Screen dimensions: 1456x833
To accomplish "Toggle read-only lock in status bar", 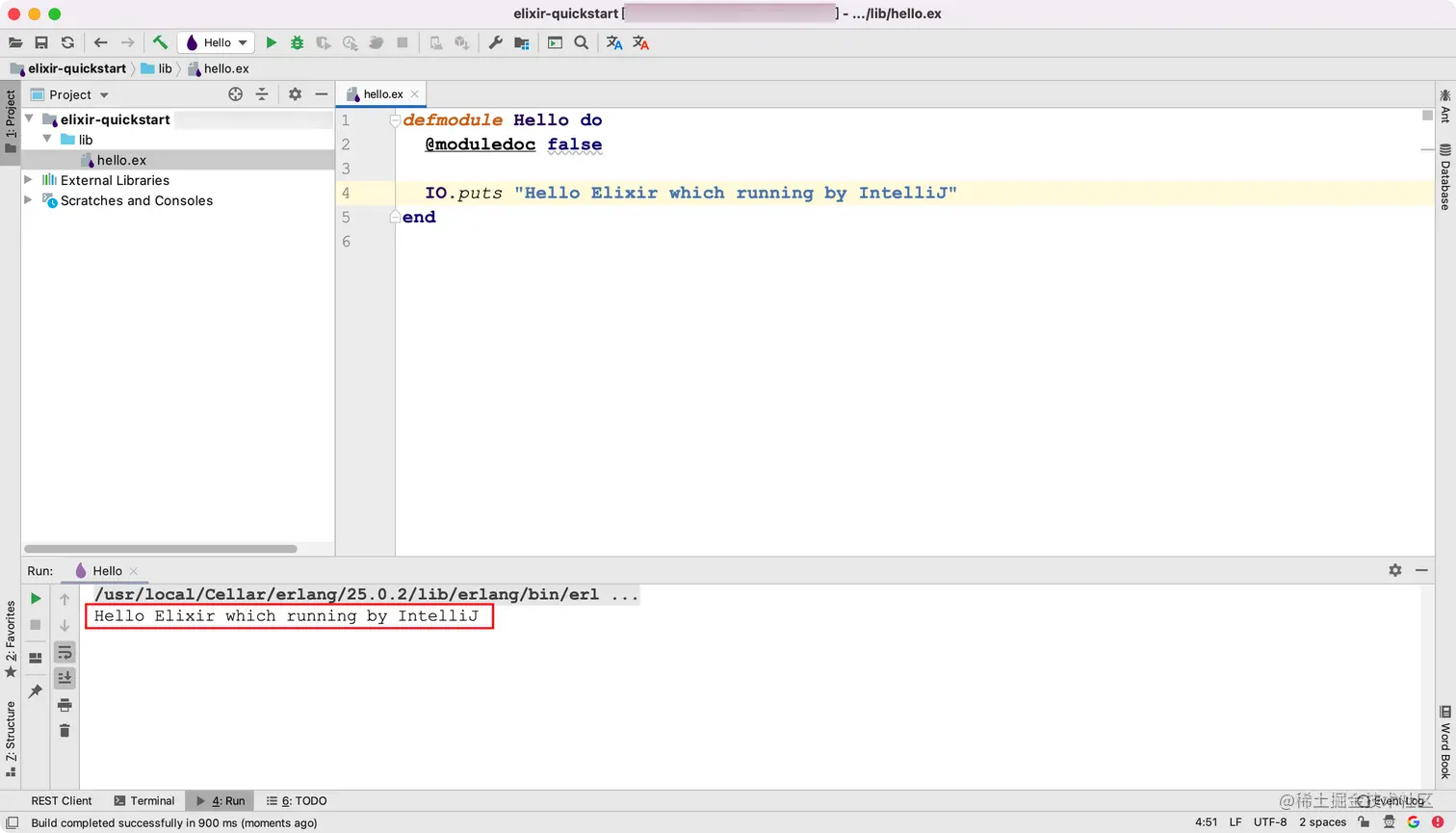I will point(1364,822).
